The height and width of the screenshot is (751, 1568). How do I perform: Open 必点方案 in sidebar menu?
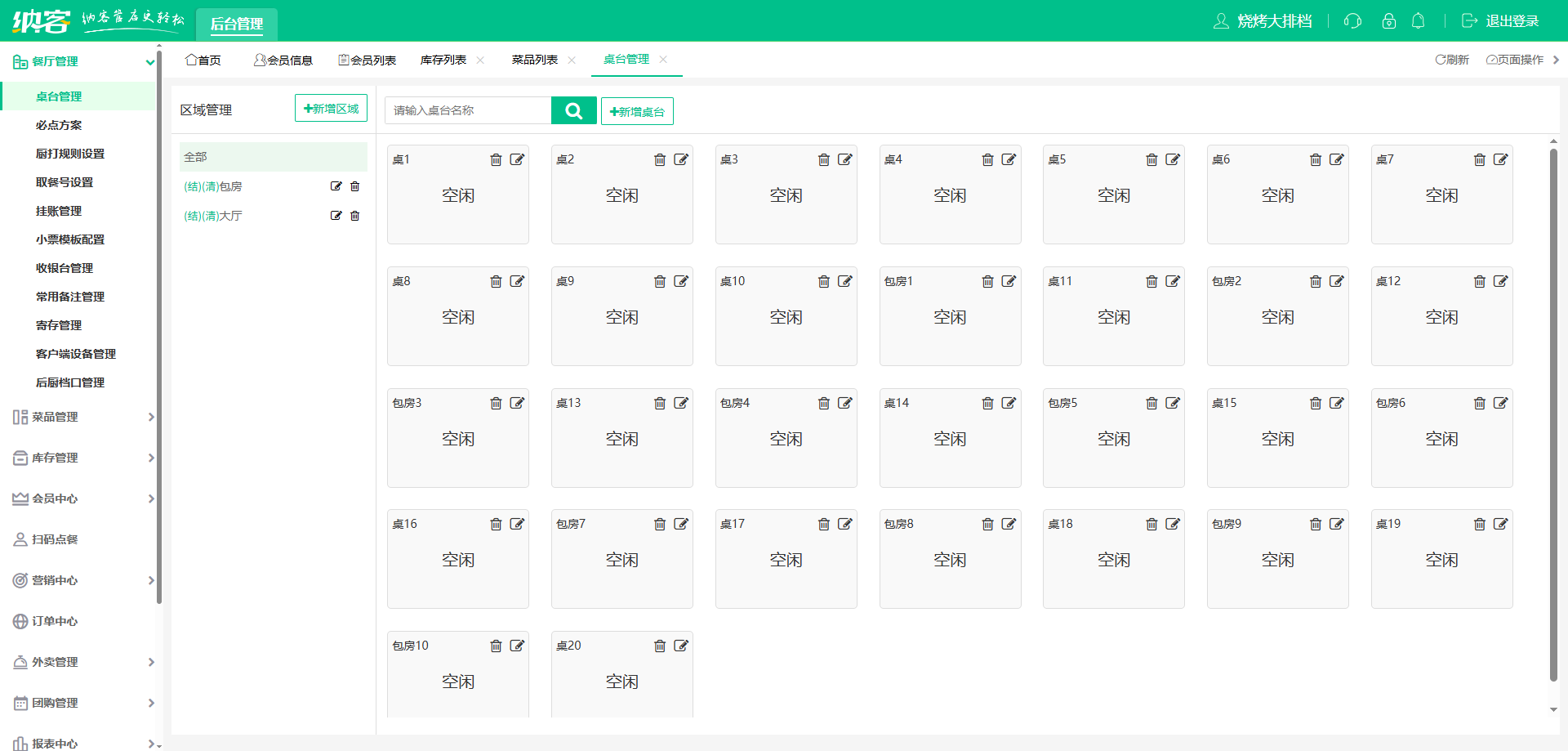[59, 125]
